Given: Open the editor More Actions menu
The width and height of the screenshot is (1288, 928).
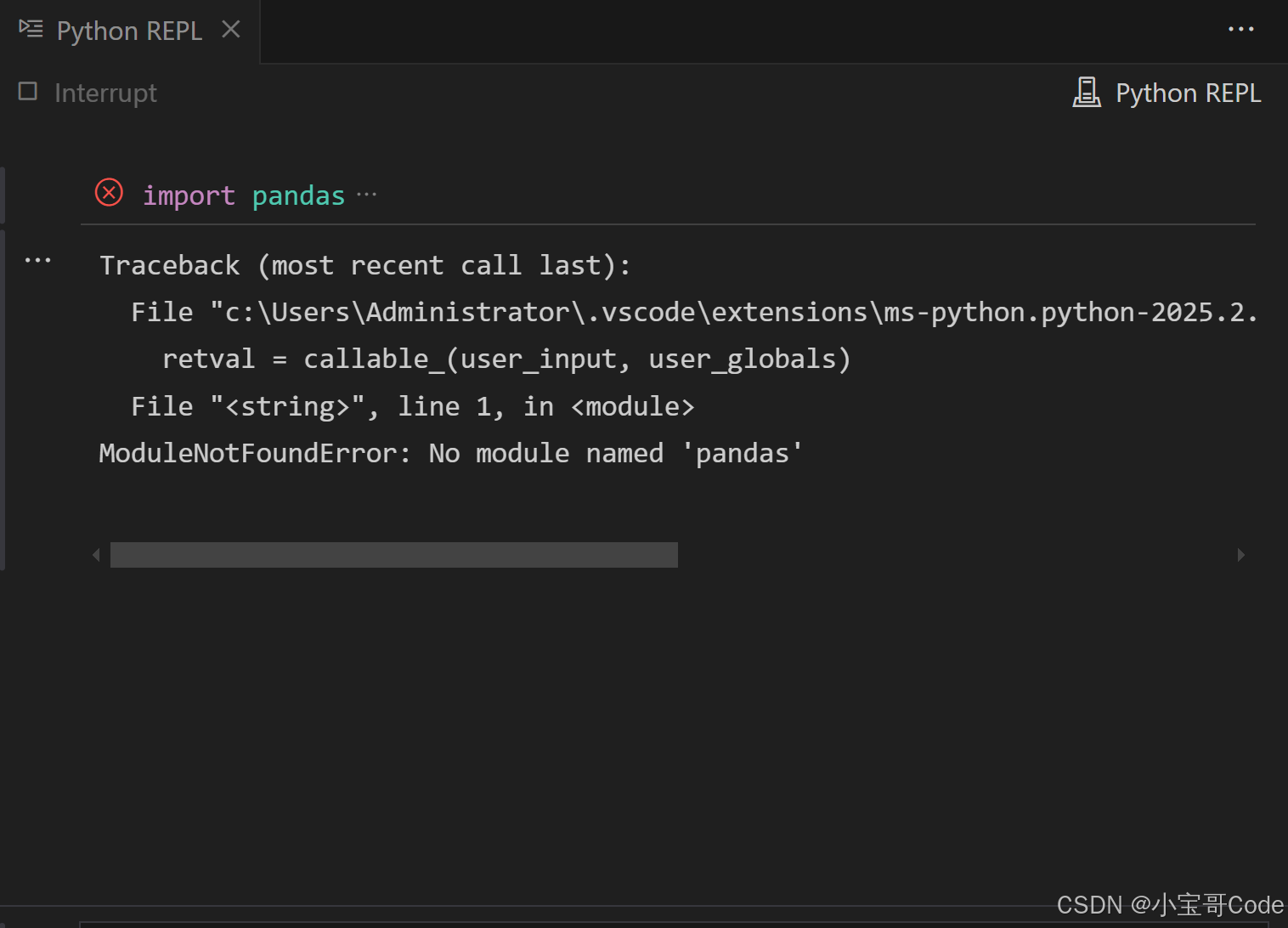Looking at the screenshot, I should pos(1240,30).
